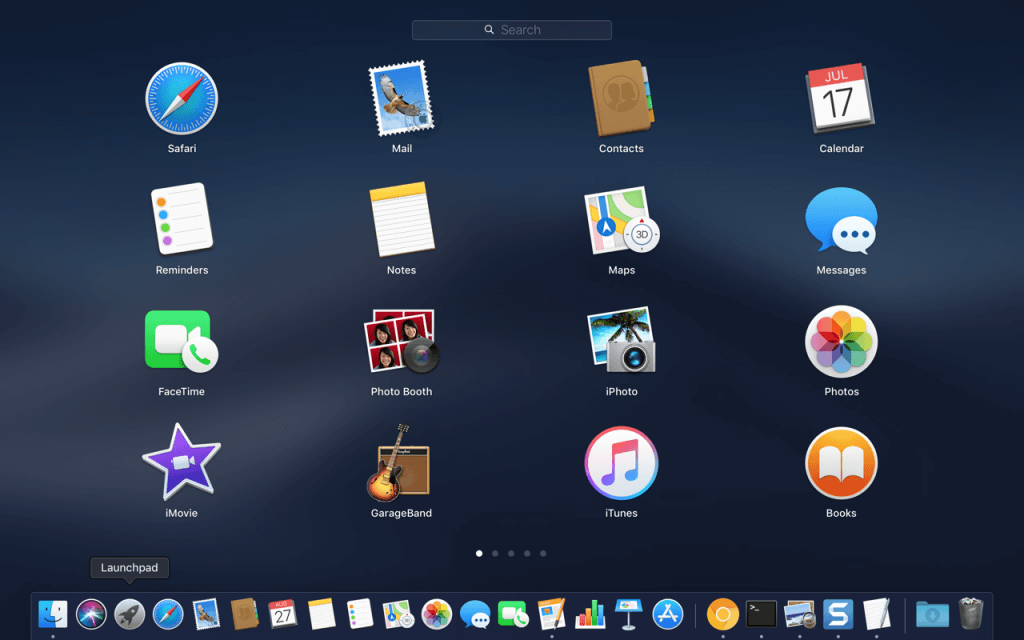Open the Downloads folder in the Dock

click(932, 615)
